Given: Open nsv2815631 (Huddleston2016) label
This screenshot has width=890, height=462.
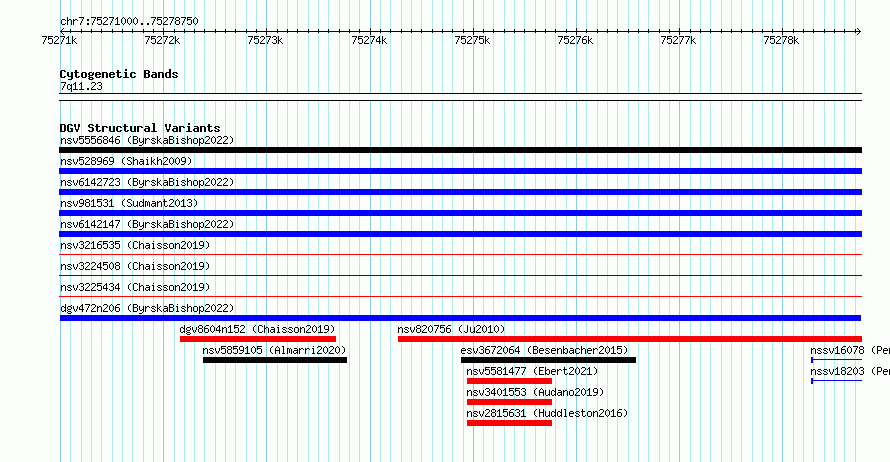Looking at the screenshot, I should pos(547,413).
